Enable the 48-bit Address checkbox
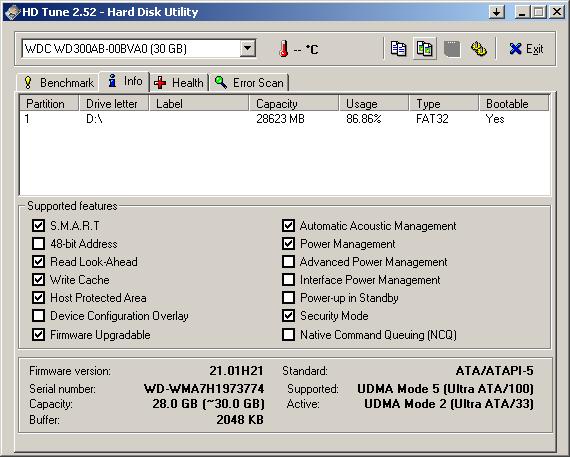This screenshot has width=570, height=457. coord(38,244)
